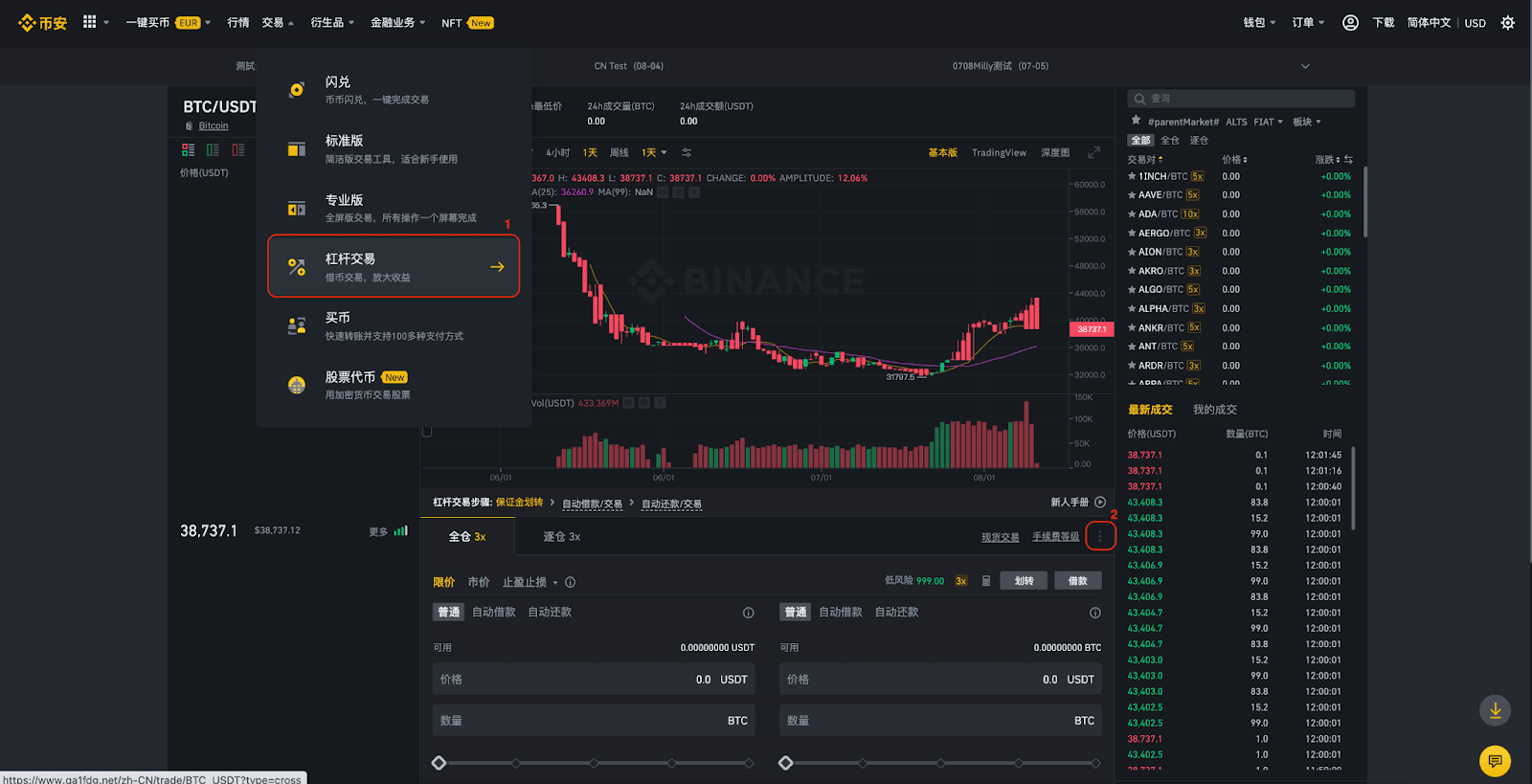
Task: Click the sell amount slider handle
Action: pos(785,763)
